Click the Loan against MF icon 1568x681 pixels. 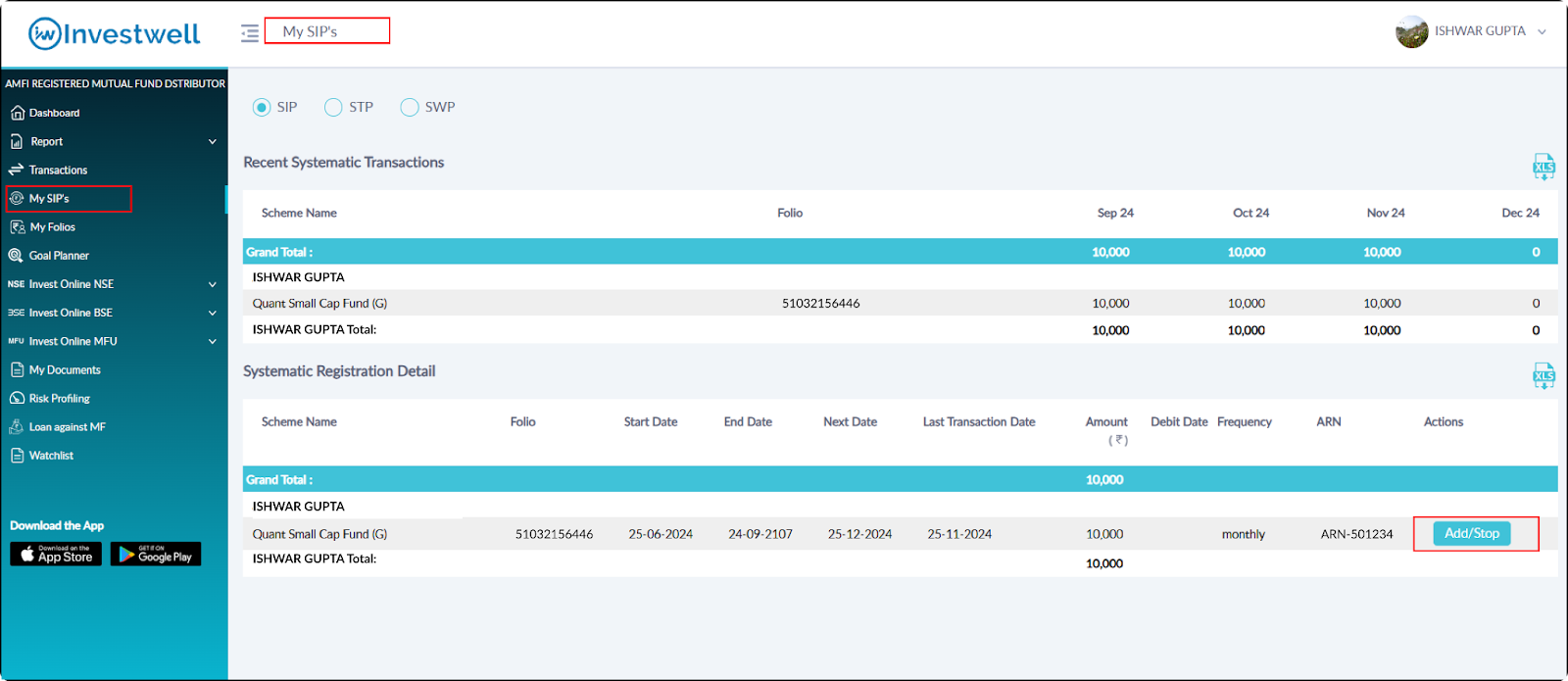tap(16, 426)
